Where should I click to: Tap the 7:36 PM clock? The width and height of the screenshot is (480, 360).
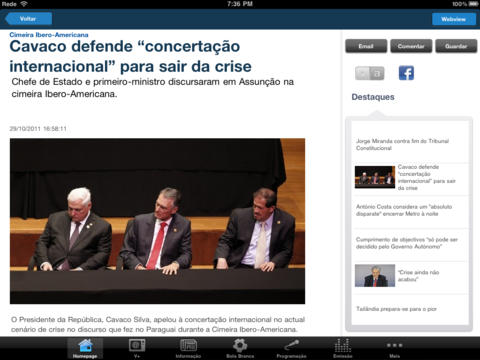240,4
